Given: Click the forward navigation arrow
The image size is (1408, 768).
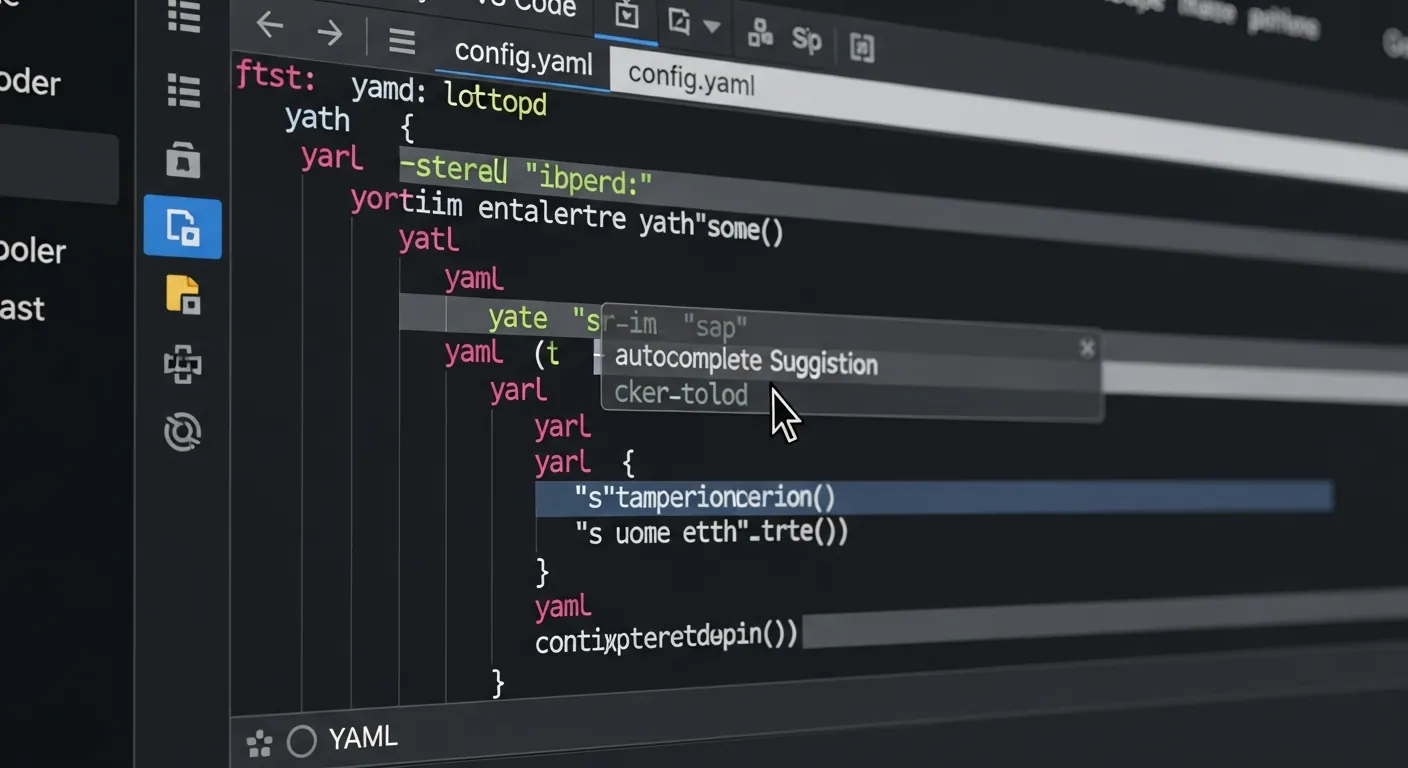Looking at the screenshot, I should [x=330, y=33].
